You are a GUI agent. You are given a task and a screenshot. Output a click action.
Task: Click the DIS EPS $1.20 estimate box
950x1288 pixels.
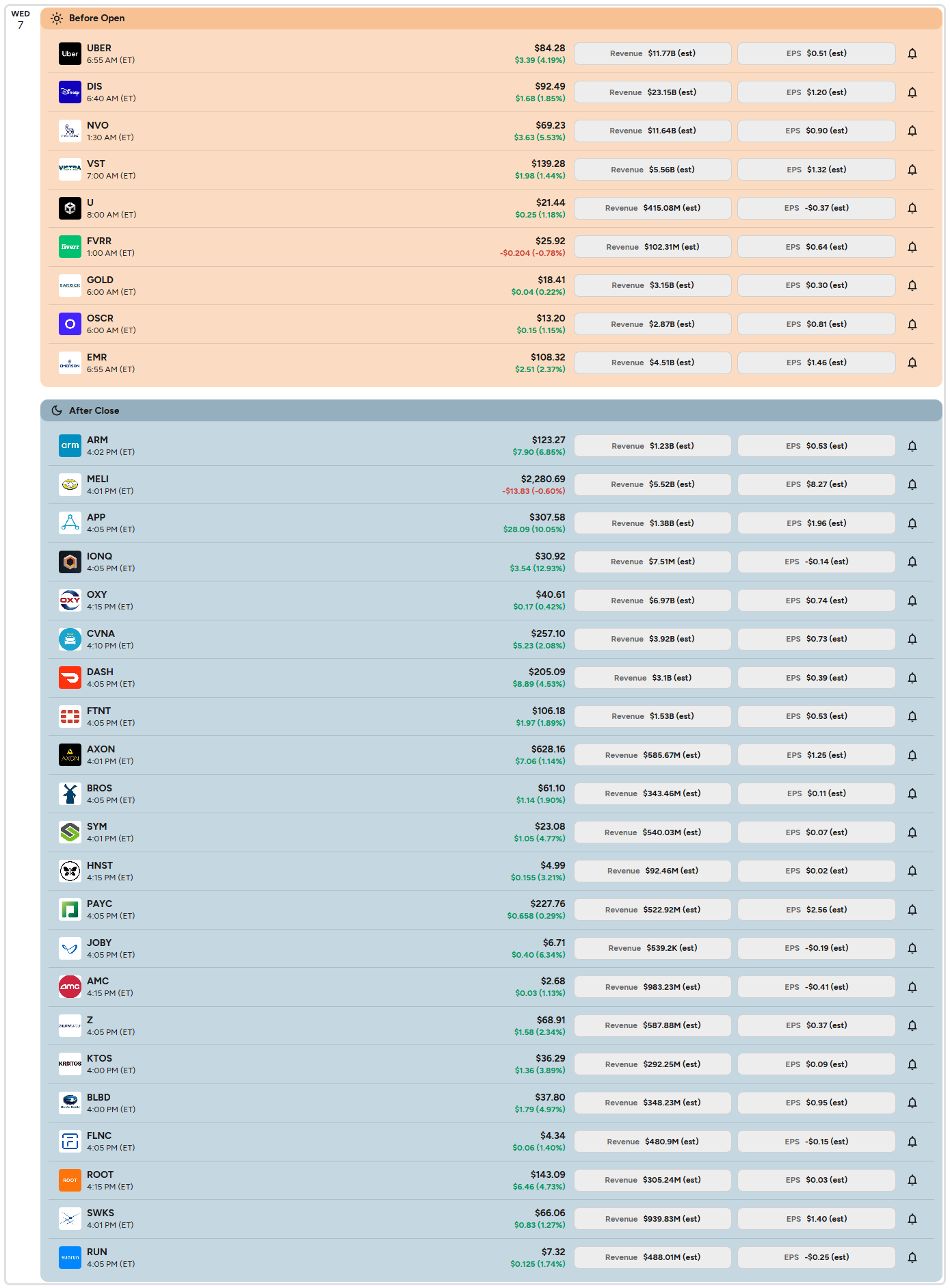click(817, 92)
